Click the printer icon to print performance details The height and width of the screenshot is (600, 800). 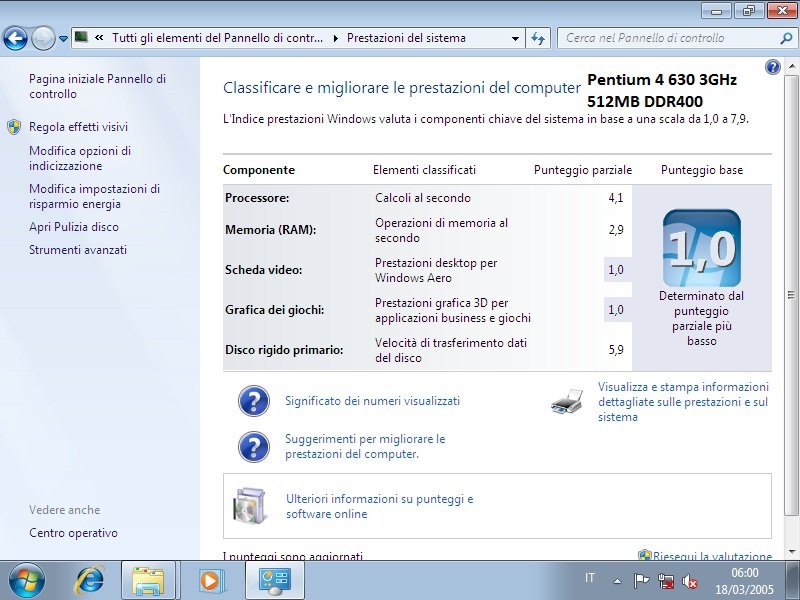tap(566, 400)
